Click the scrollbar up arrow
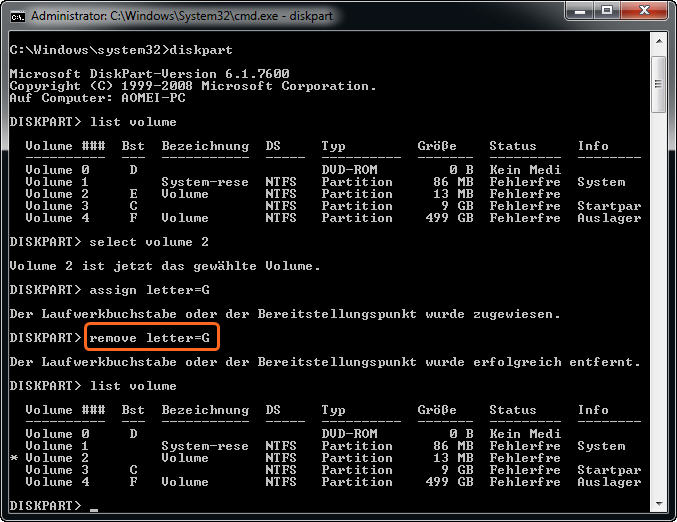This screenshot has height=522, width=677. pyautogui.click(x=660, y=45)
